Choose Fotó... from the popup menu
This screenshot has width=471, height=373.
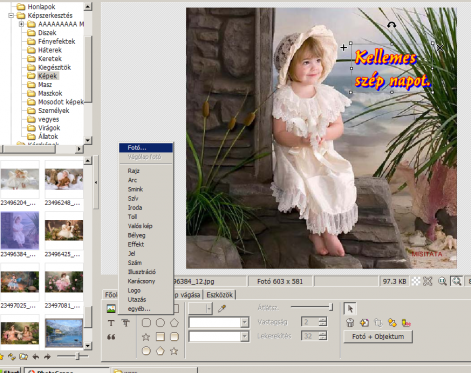click(146, 148)
